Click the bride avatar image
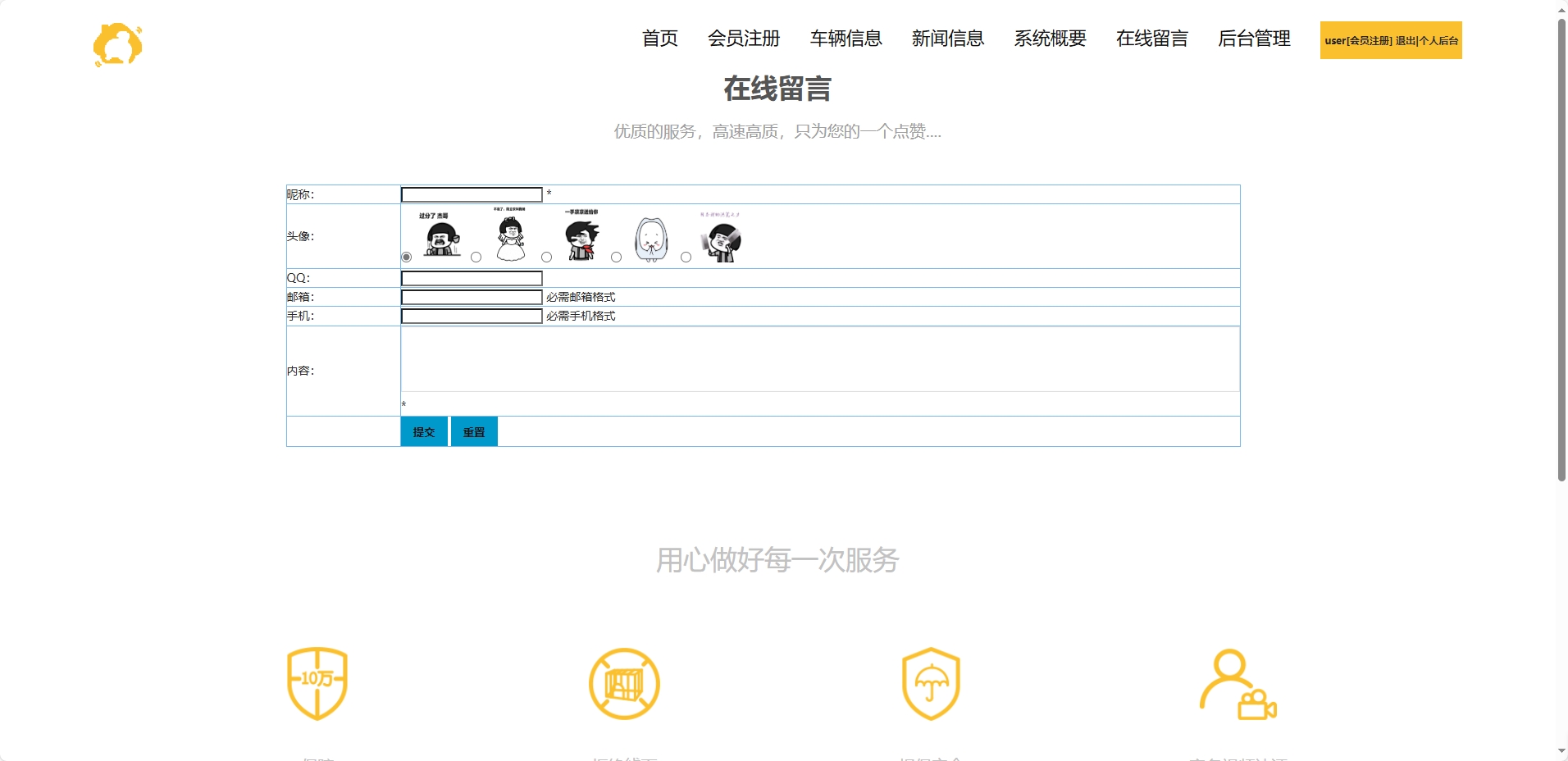The image size is (1568, 761). (x=510, y=236)
